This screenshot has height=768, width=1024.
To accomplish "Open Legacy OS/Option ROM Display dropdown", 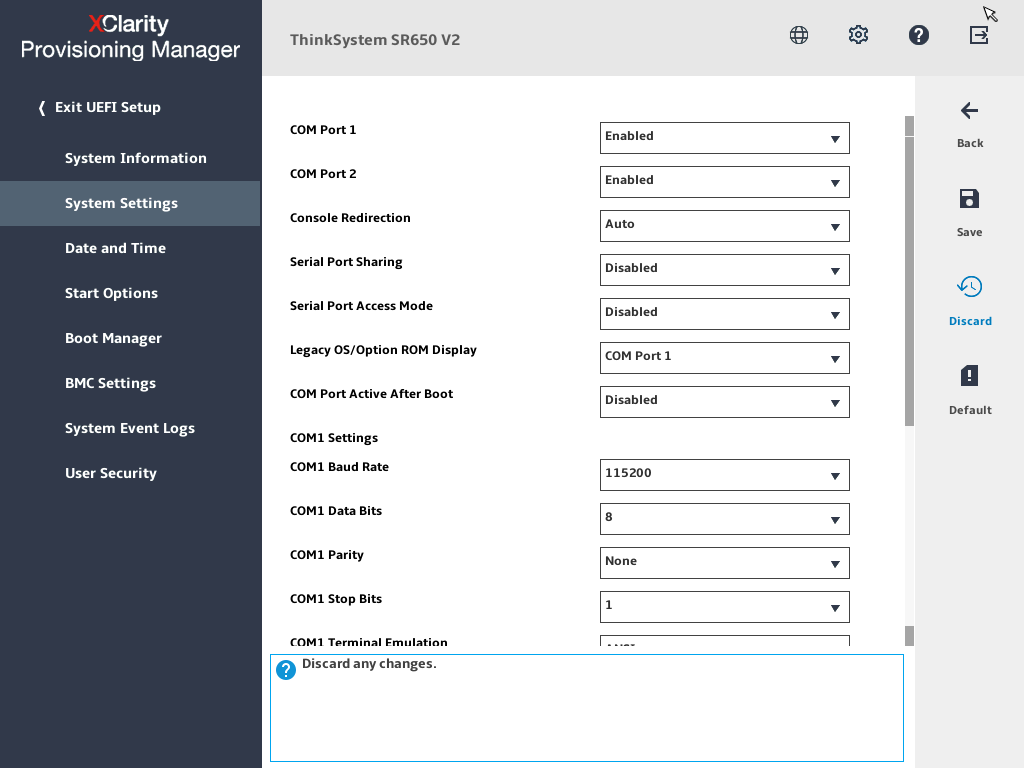I will (724, 358).
